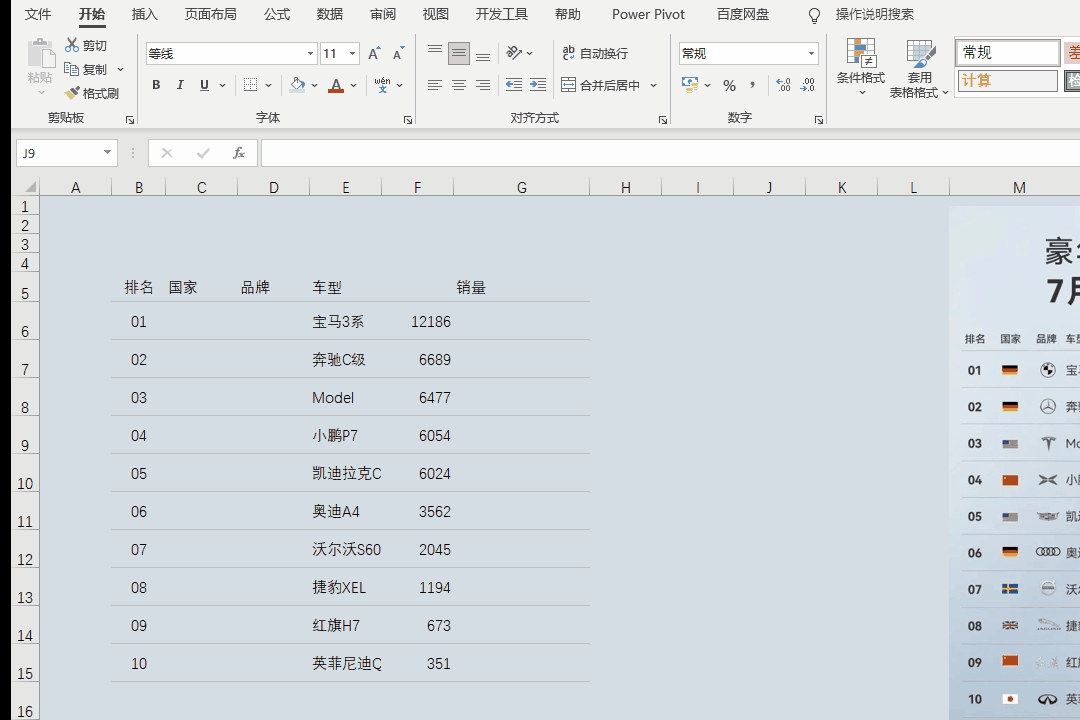This screenshot has height=720, width=1080.
Task: Open font name dropdown 等线
Action: [x=310, y=53]
